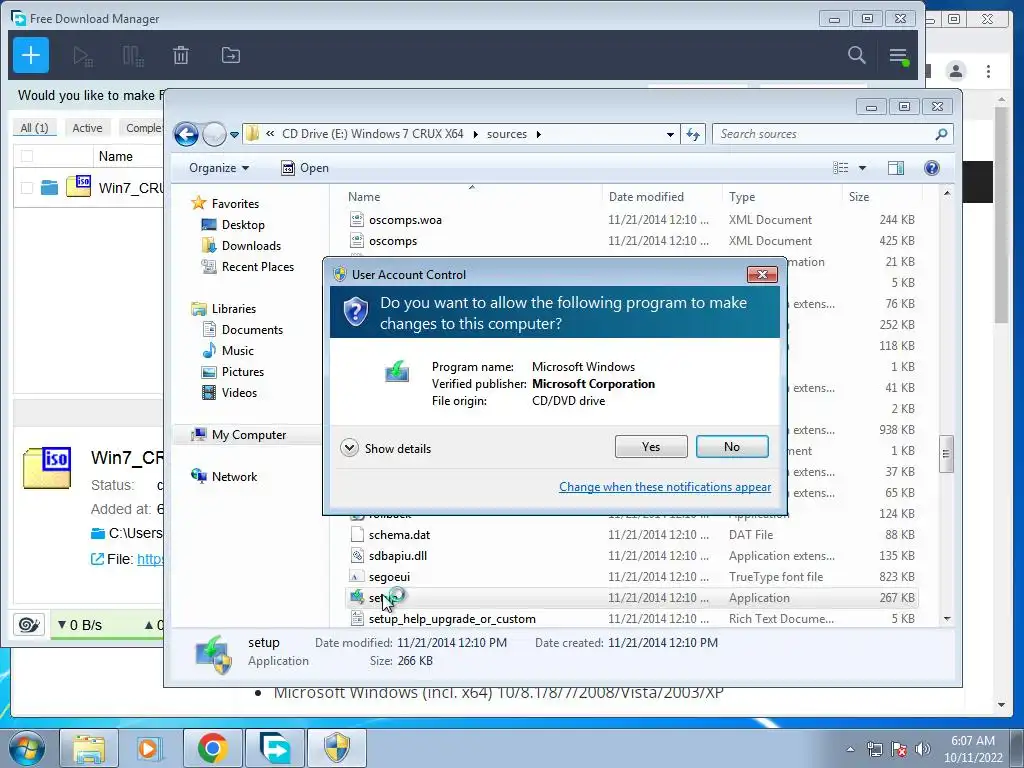Viewport: 1024px width, 768px height.
Task: Expand the CD Drive breadcrumb arrow
Action: pyautogui.click(x=475, y=135)
